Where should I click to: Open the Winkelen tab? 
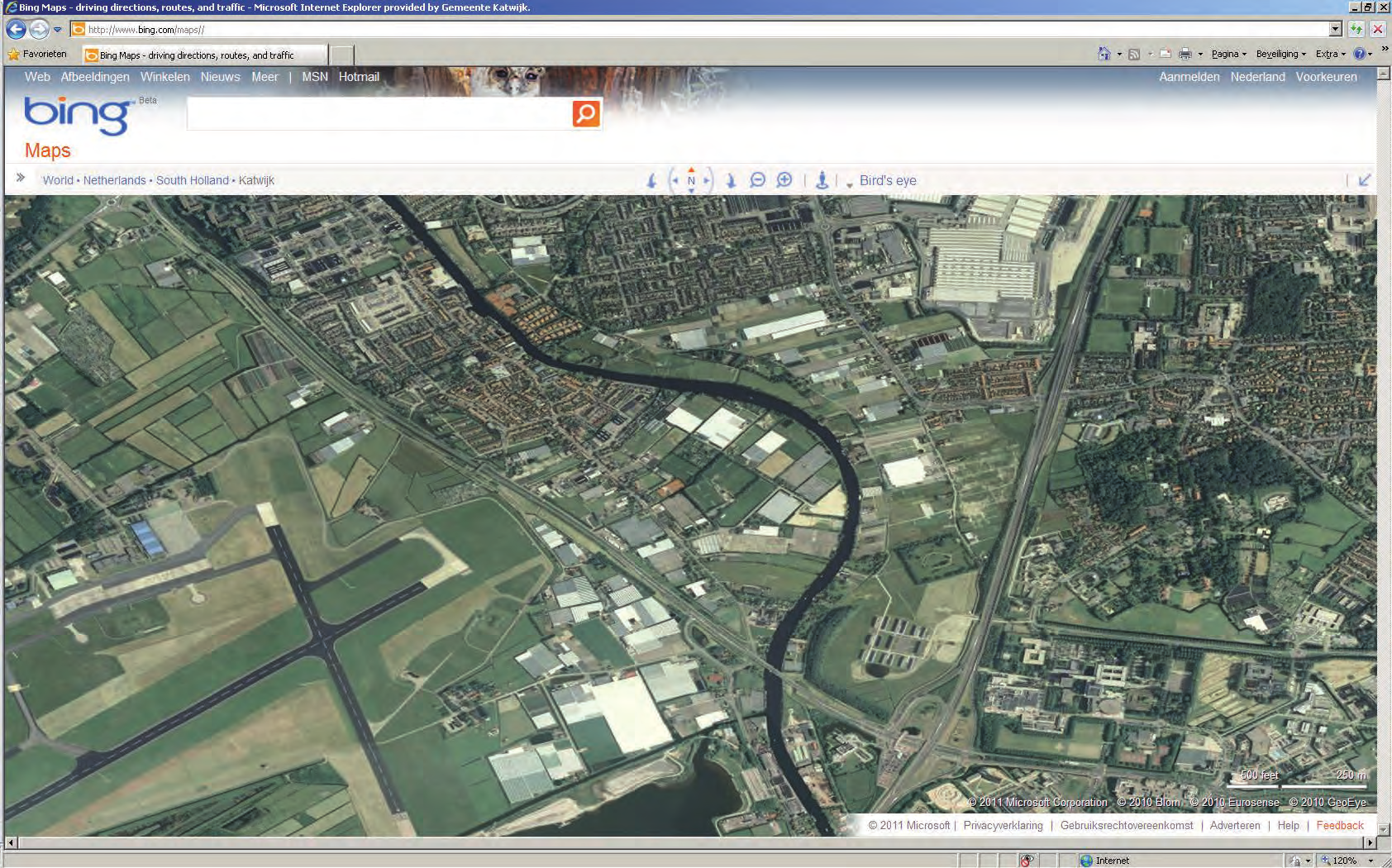click(x=164, y=77)
